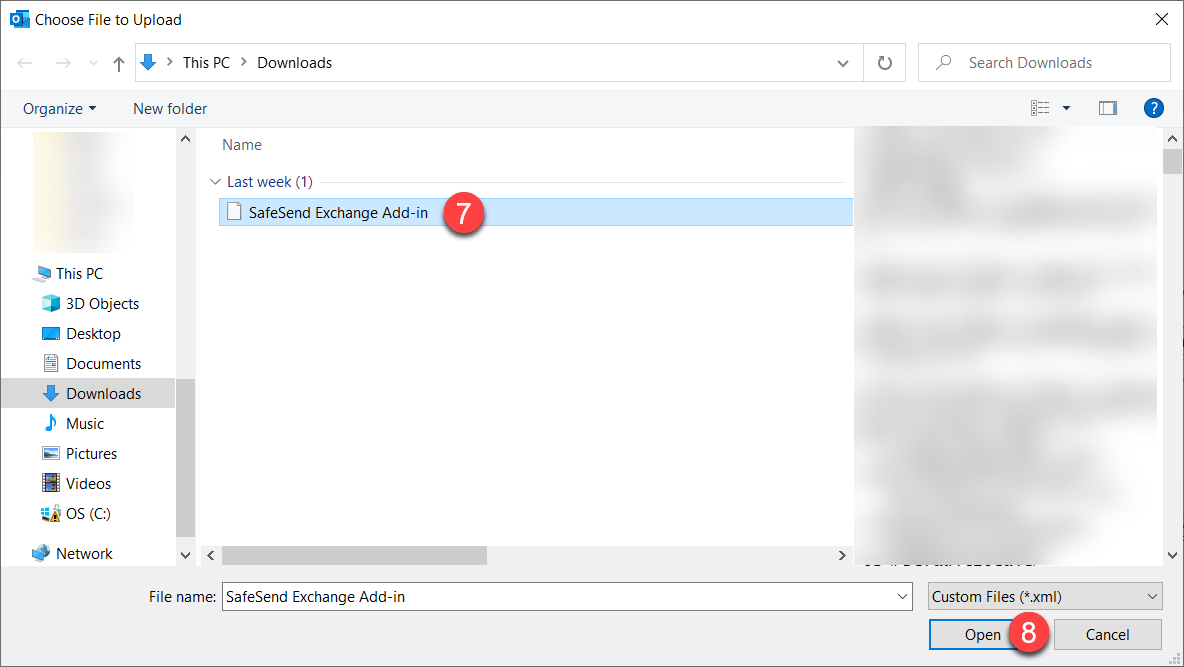Open Pictures in navigation pane
This screenshot has height=667, width=1184.
(91, 454)
